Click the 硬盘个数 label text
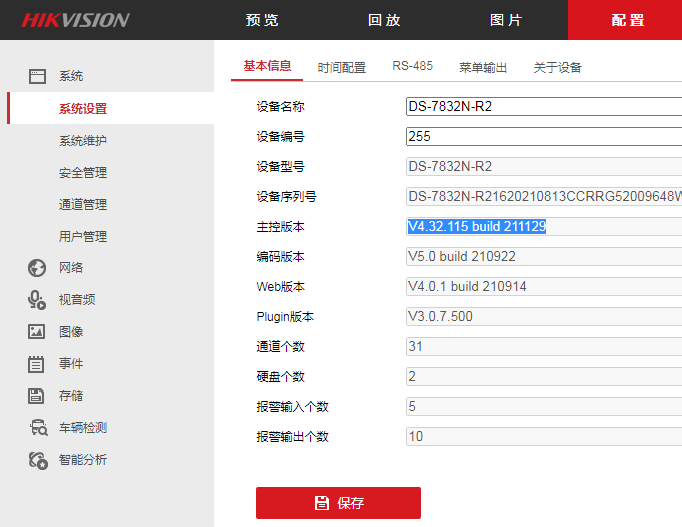Image resolution: width=682 pixels, height=527 pixels. [280, 377]
